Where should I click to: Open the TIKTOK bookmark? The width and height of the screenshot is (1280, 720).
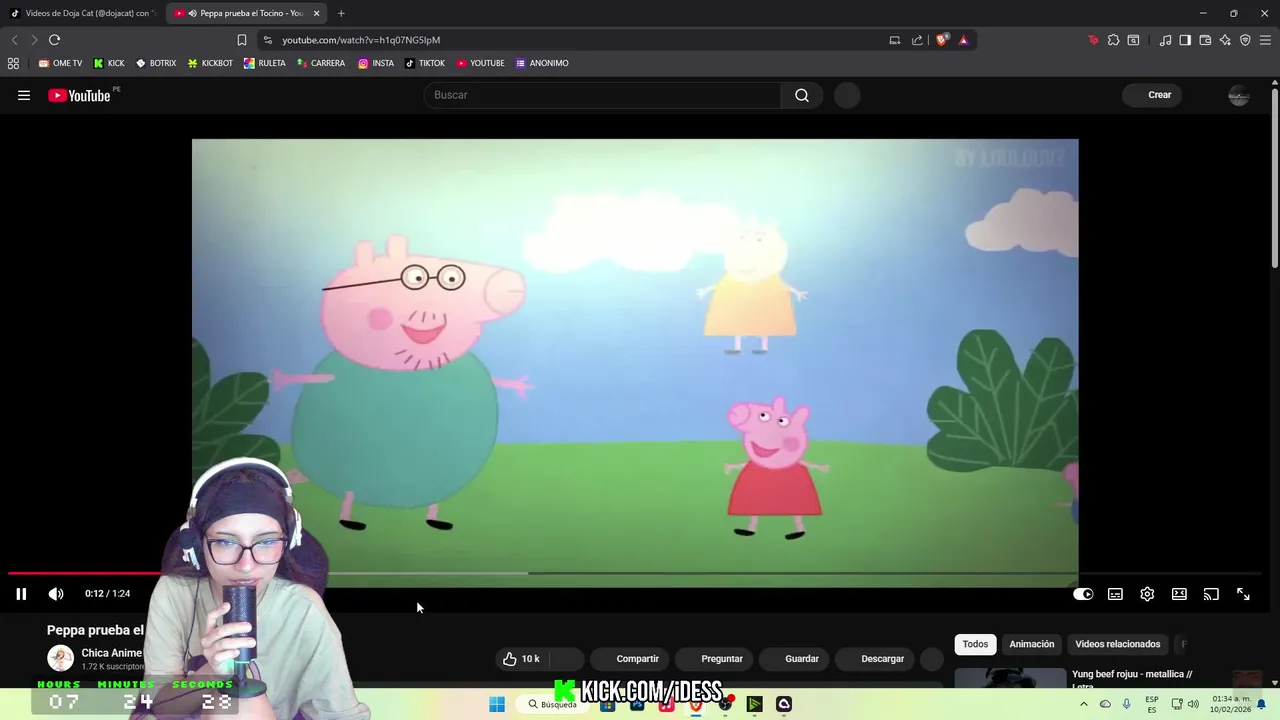425,63
